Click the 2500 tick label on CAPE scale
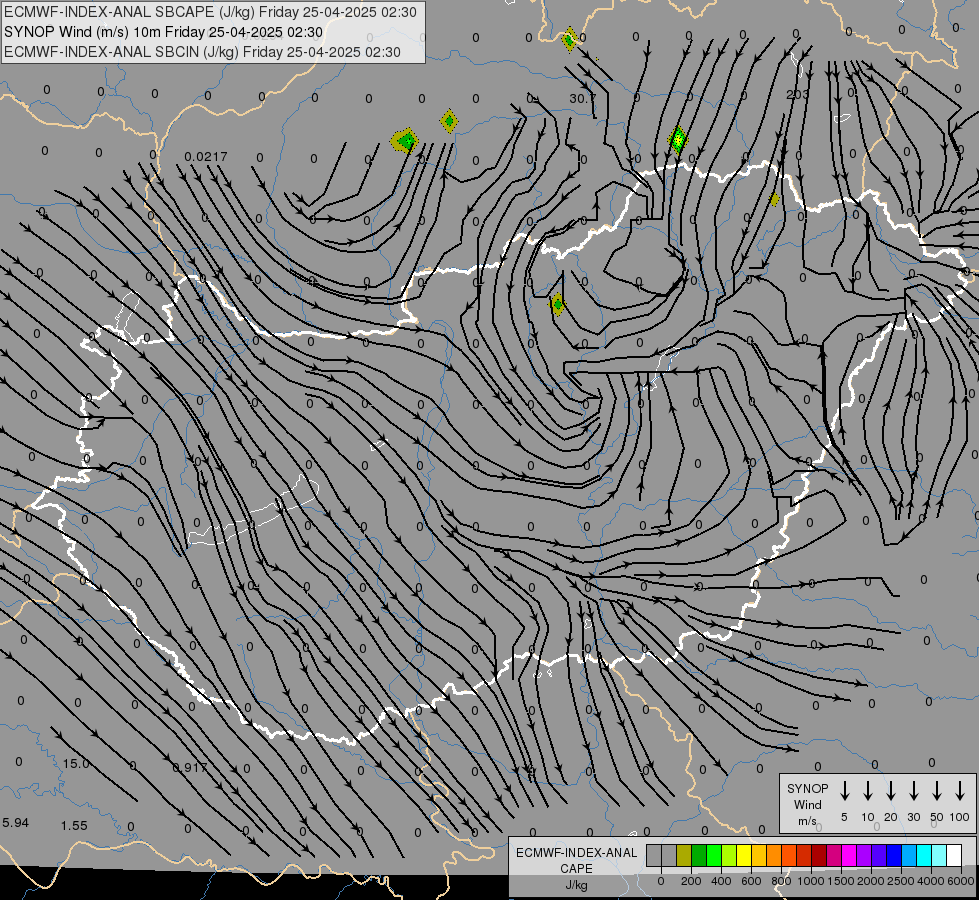979x900 pixels. tap(900, 881)
